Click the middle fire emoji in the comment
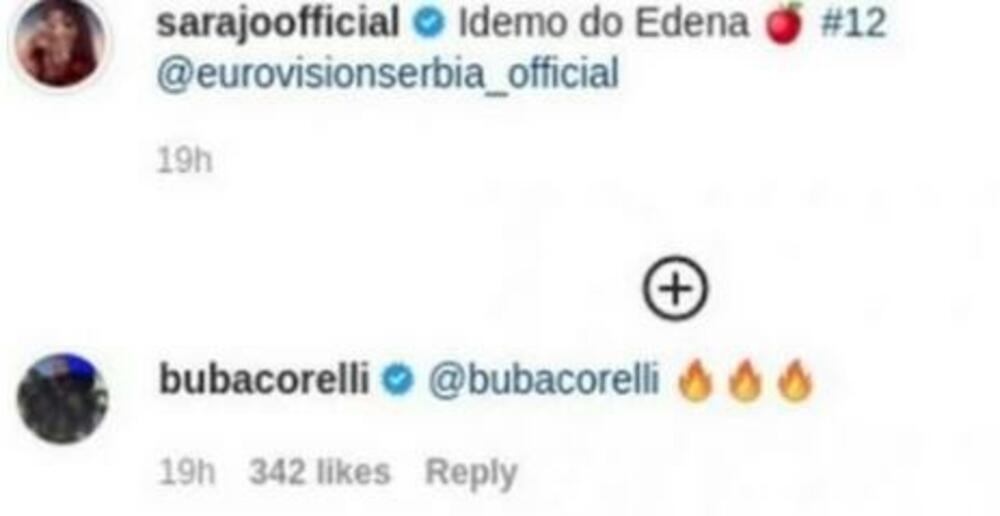Viewport: 1000px width, 516px height. tap(746, 380)
